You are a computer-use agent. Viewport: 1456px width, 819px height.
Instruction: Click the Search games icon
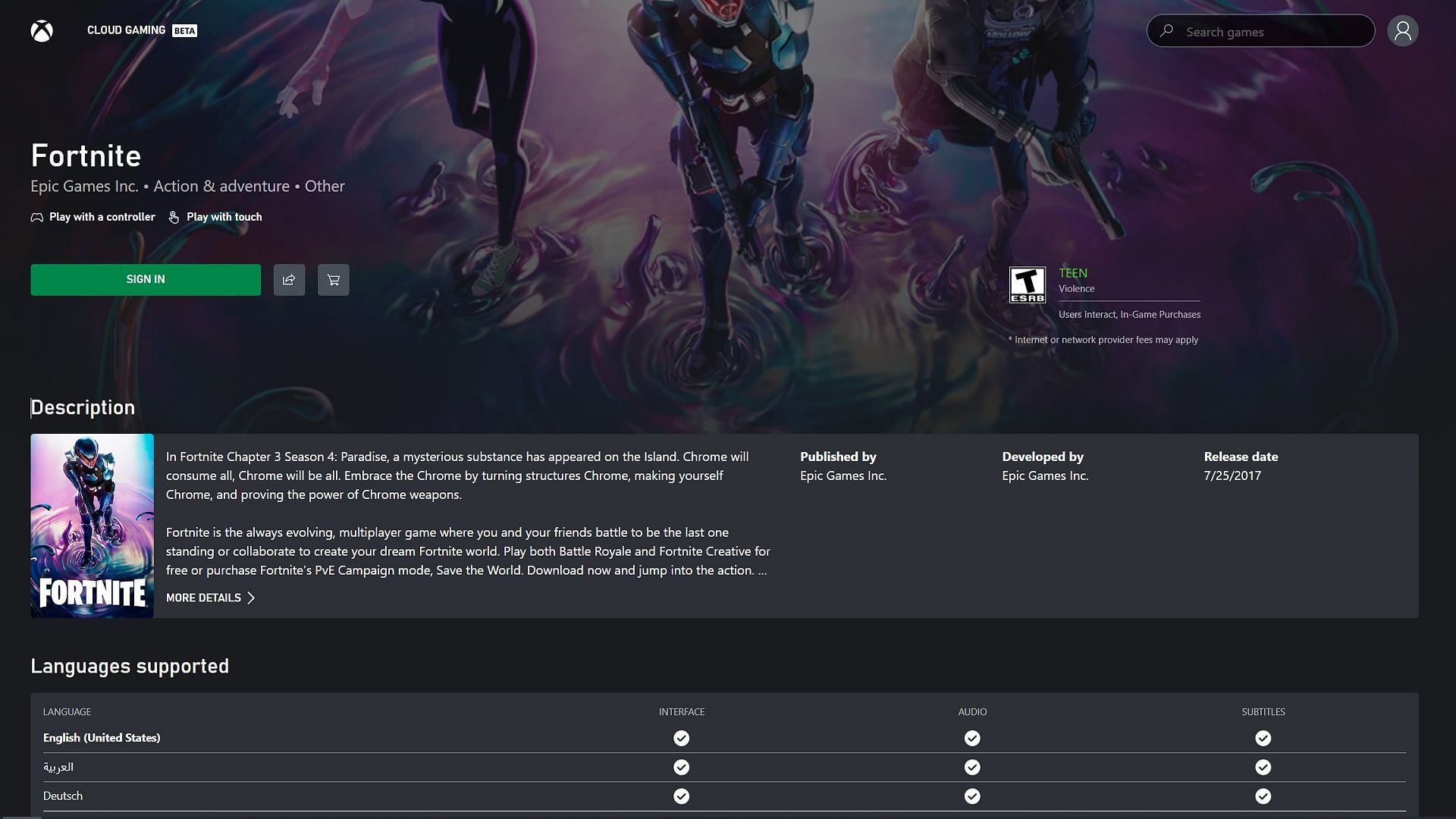[x=1166, y=30]
